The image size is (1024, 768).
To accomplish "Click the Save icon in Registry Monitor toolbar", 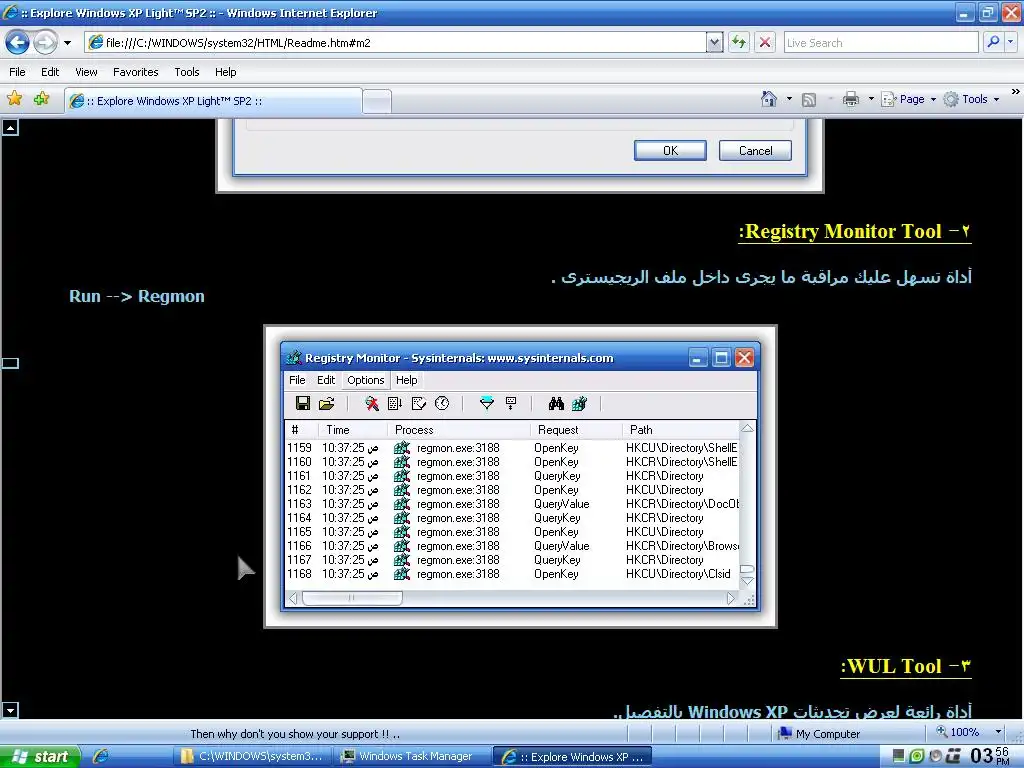I will 303,403.
